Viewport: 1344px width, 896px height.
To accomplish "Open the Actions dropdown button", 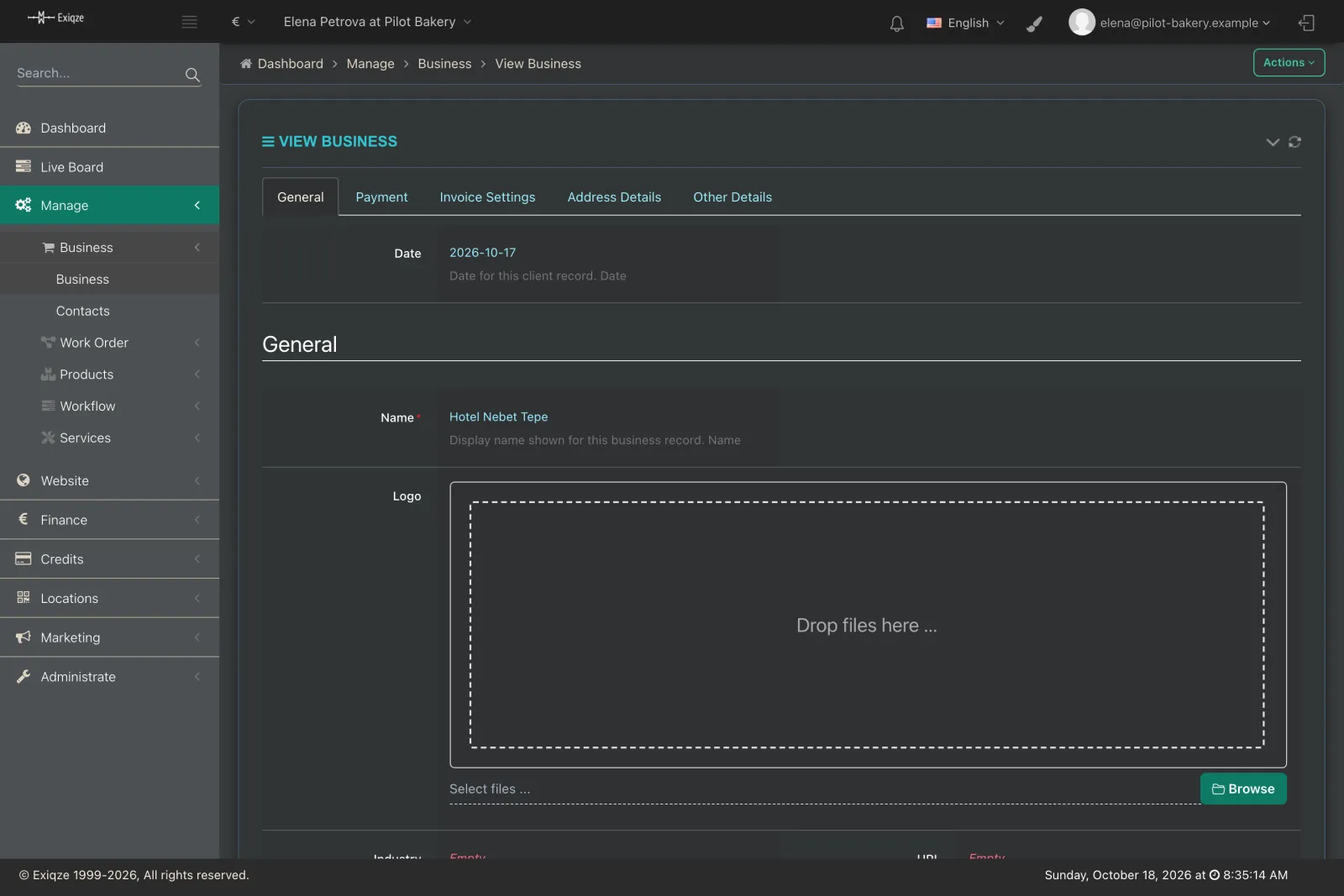I will 1289,63.
